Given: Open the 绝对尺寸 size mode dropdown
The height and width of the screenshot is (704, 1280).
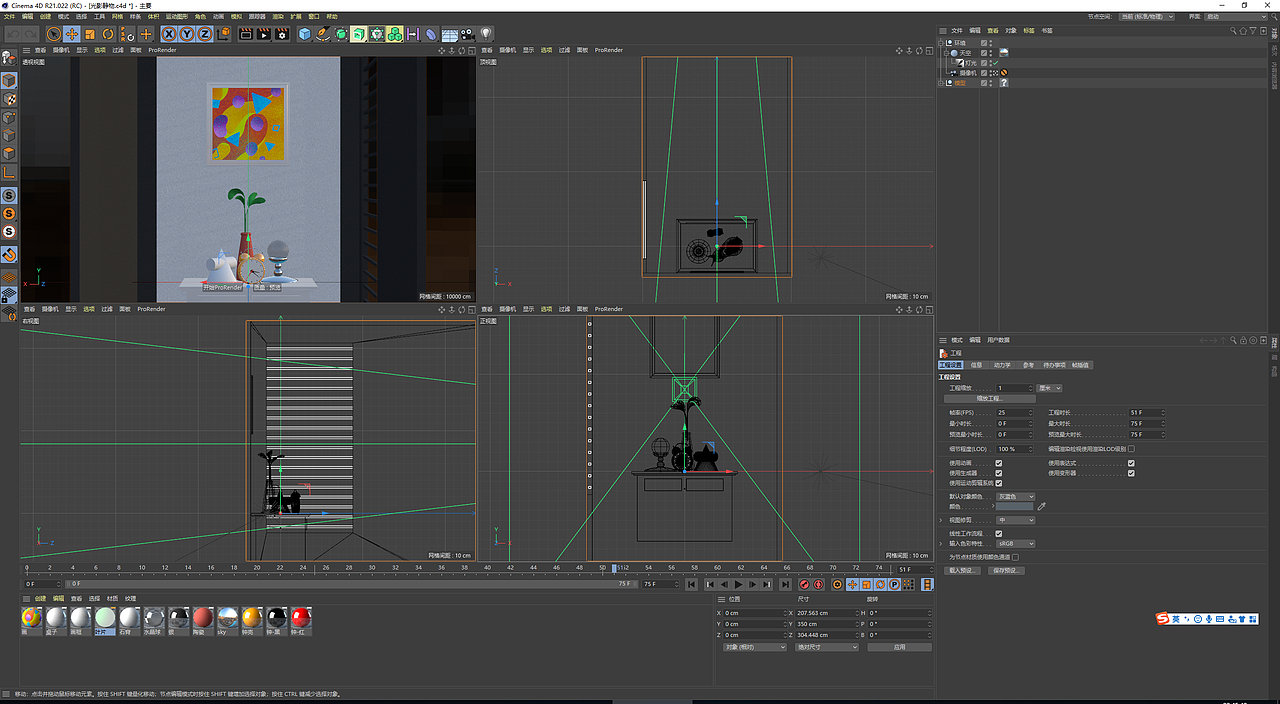Looking at the screenshot, I should pos(827,647).
